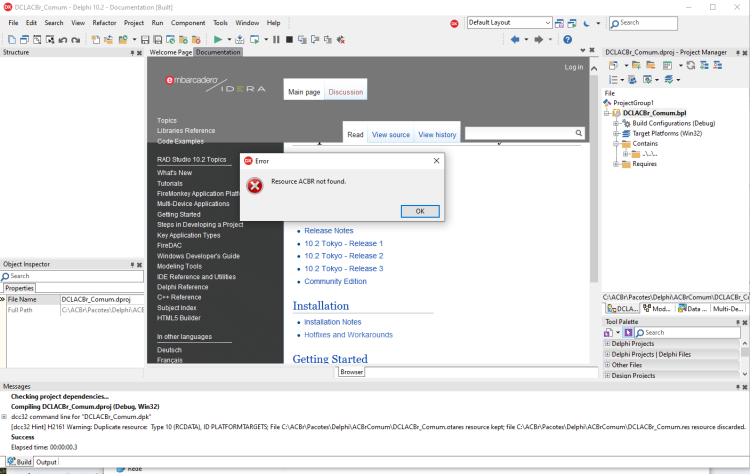Click the refresh icon in Project Manager

coord(691,65)
